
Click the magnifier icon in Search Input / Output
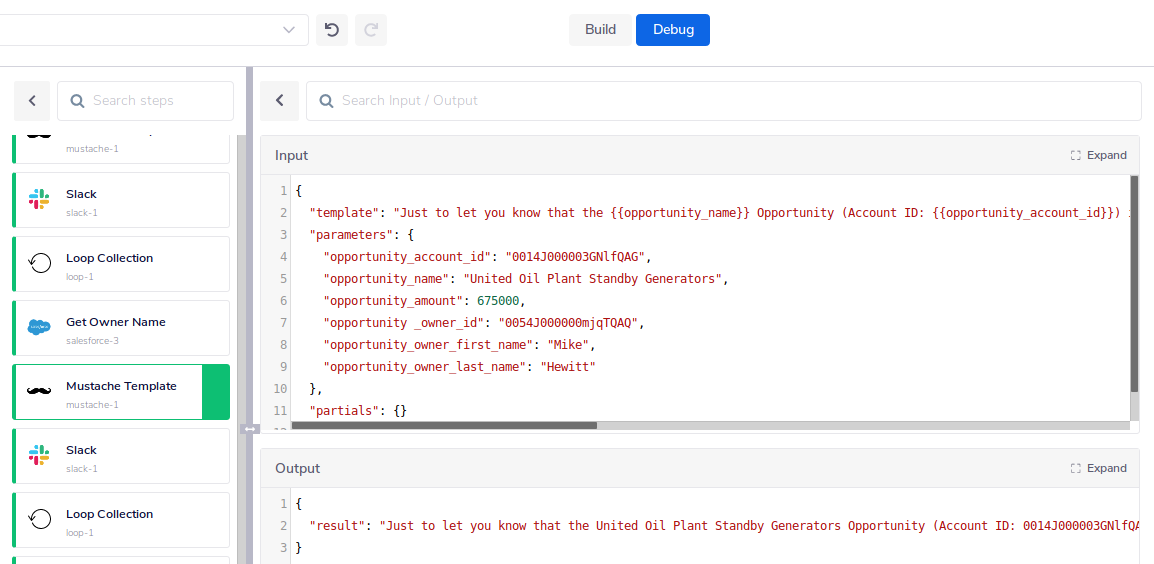[x=325, y=101]
